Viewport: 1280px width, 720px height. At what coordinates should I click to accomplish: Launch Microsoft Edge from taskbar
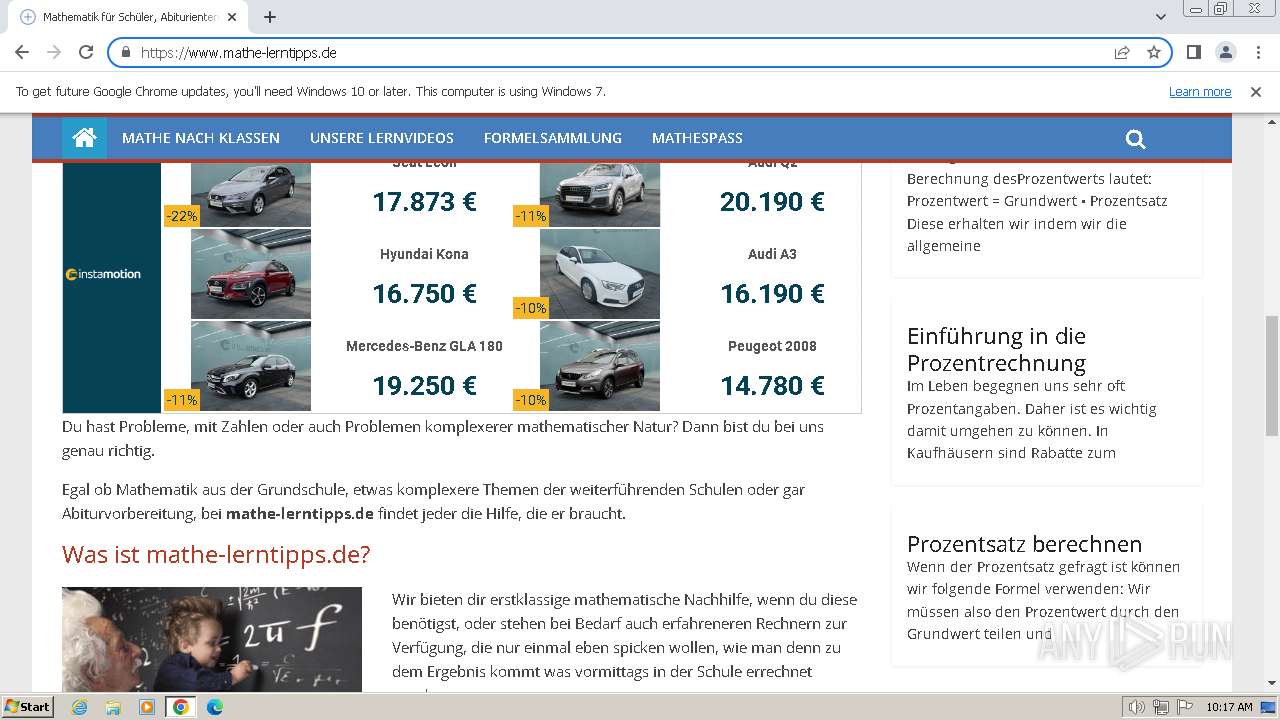215,707
